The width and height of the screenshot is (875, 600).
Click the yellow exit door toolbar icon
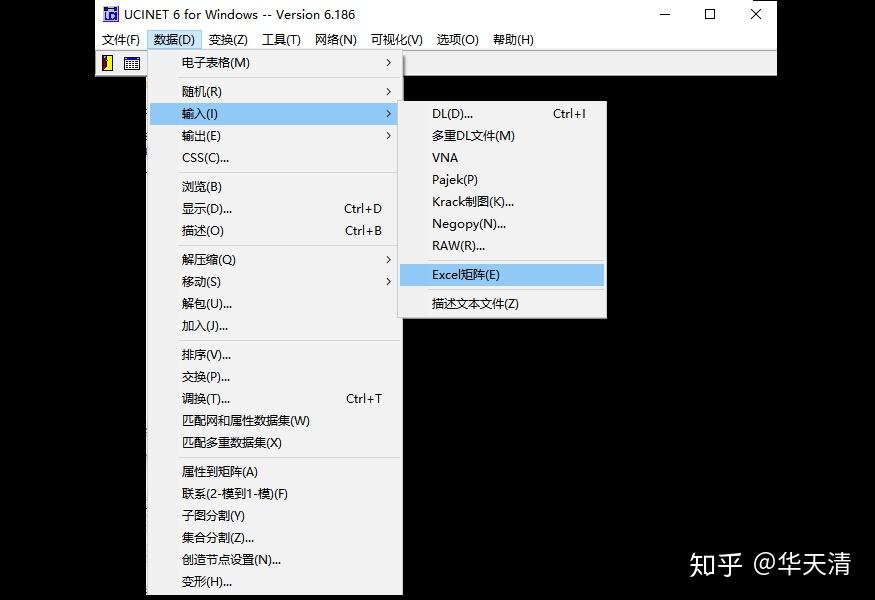coord(108,62)
